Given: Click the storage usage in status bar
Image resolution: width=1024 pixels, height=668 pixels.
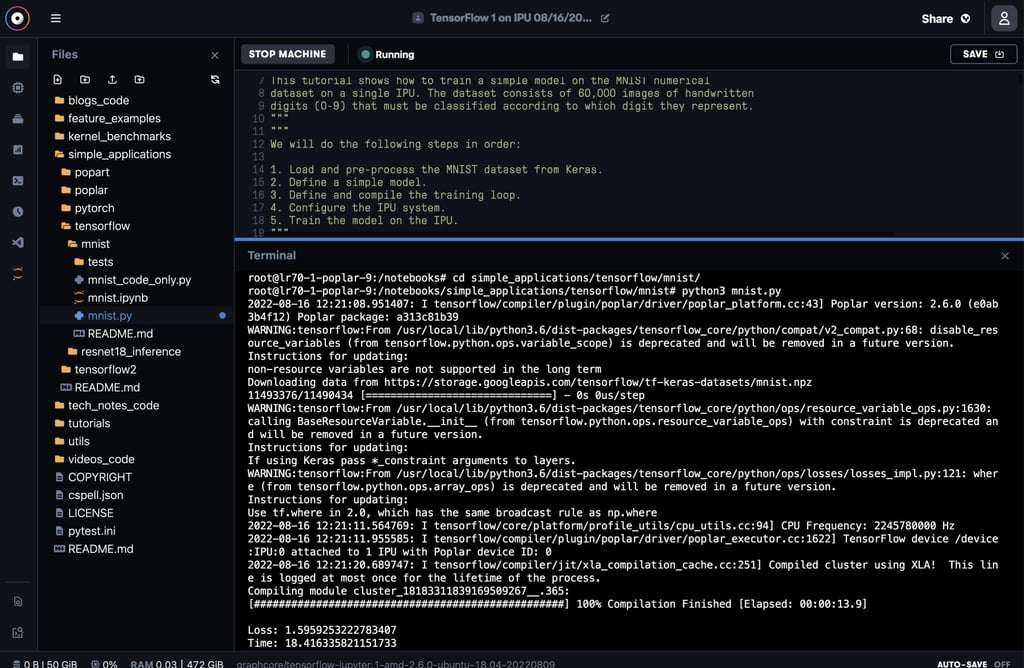Looking at the screenshot, I should click(x=45, y=663).
